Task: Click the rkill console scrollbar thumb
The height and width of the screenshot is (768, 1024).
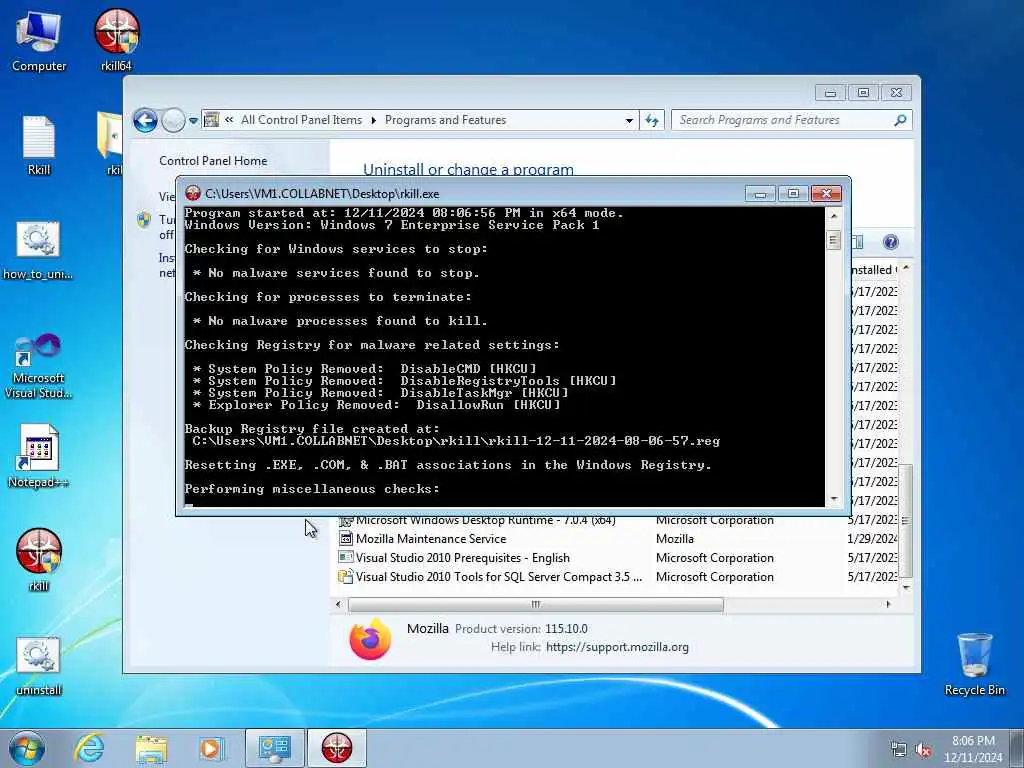Action: [x=833, y=240]
